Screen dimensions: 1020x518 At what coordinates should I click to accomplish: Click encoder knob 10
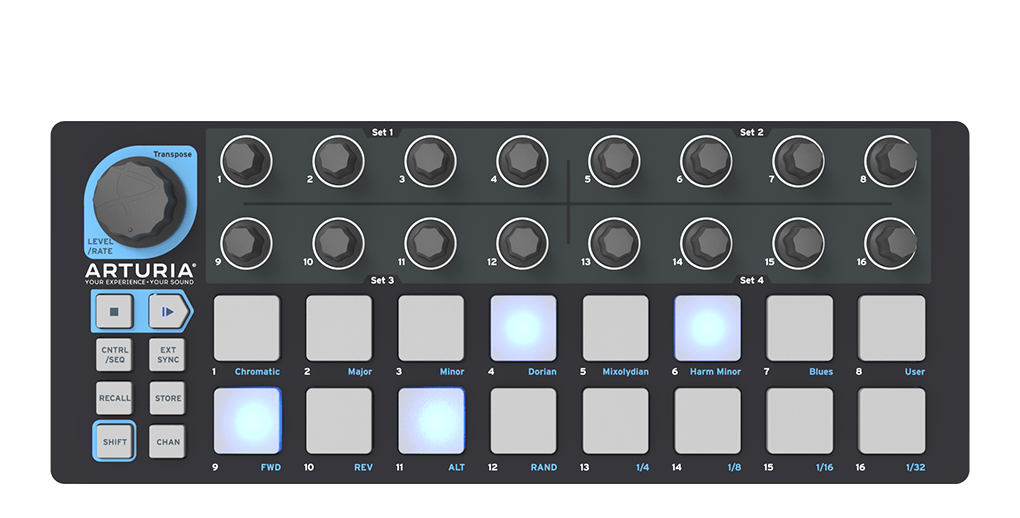[338, 243]
